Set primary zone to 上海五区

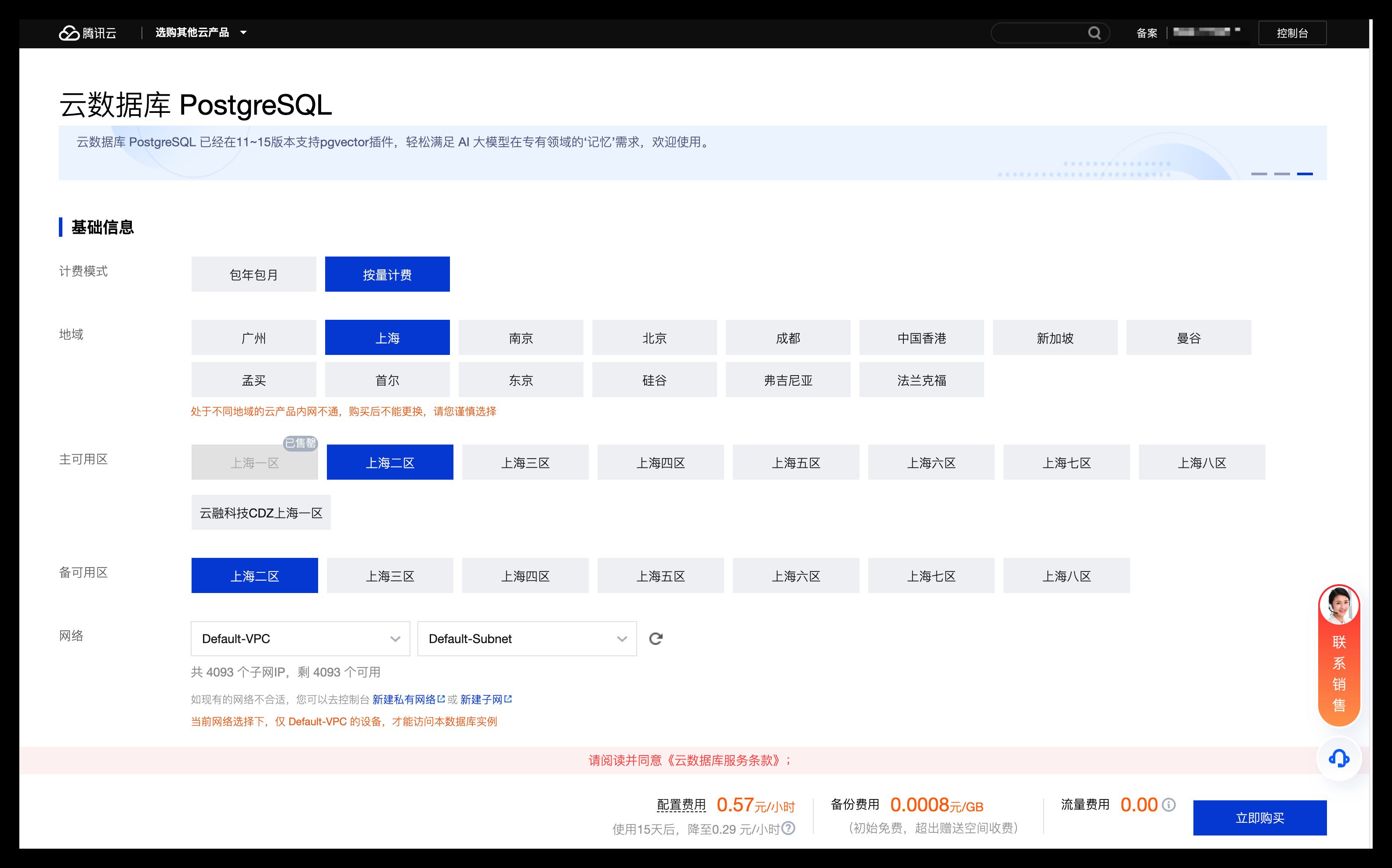click(x=796, y=462)
